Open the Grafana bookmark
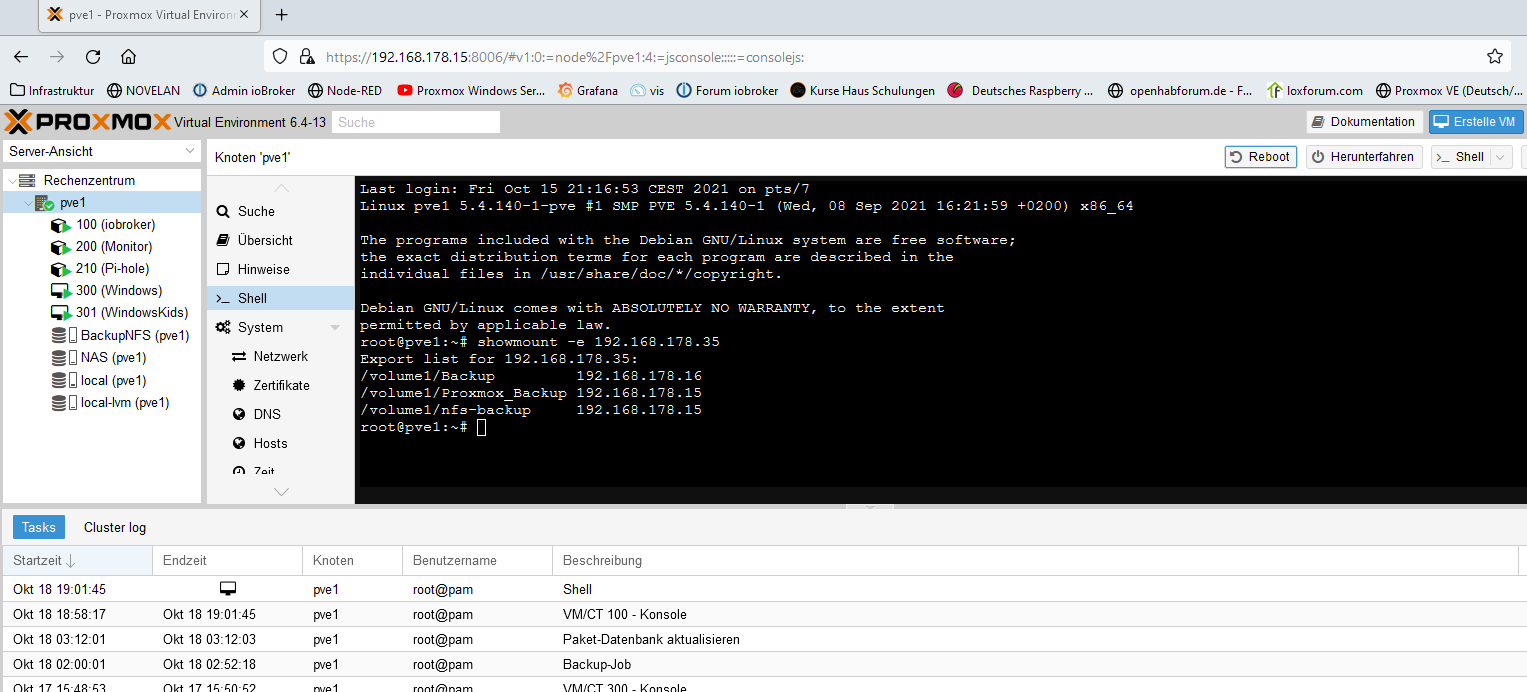Screen dimensions: 1527x692 [588, 90]
